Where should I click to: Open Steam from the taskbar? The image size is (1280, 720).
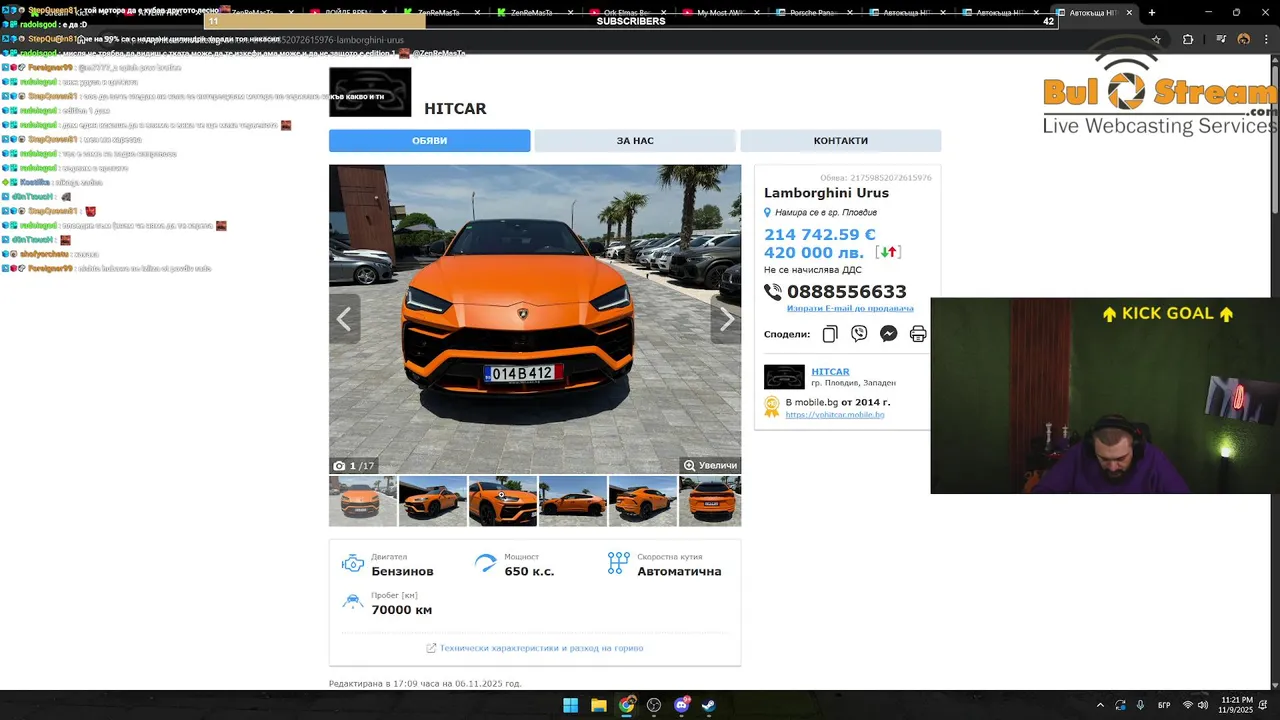(709, 705)
